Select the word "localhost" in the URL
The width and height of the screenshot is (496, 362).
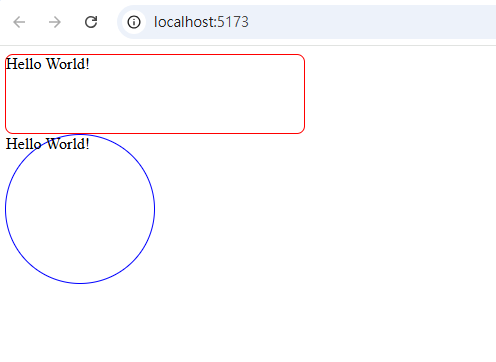tap(183, 22)
